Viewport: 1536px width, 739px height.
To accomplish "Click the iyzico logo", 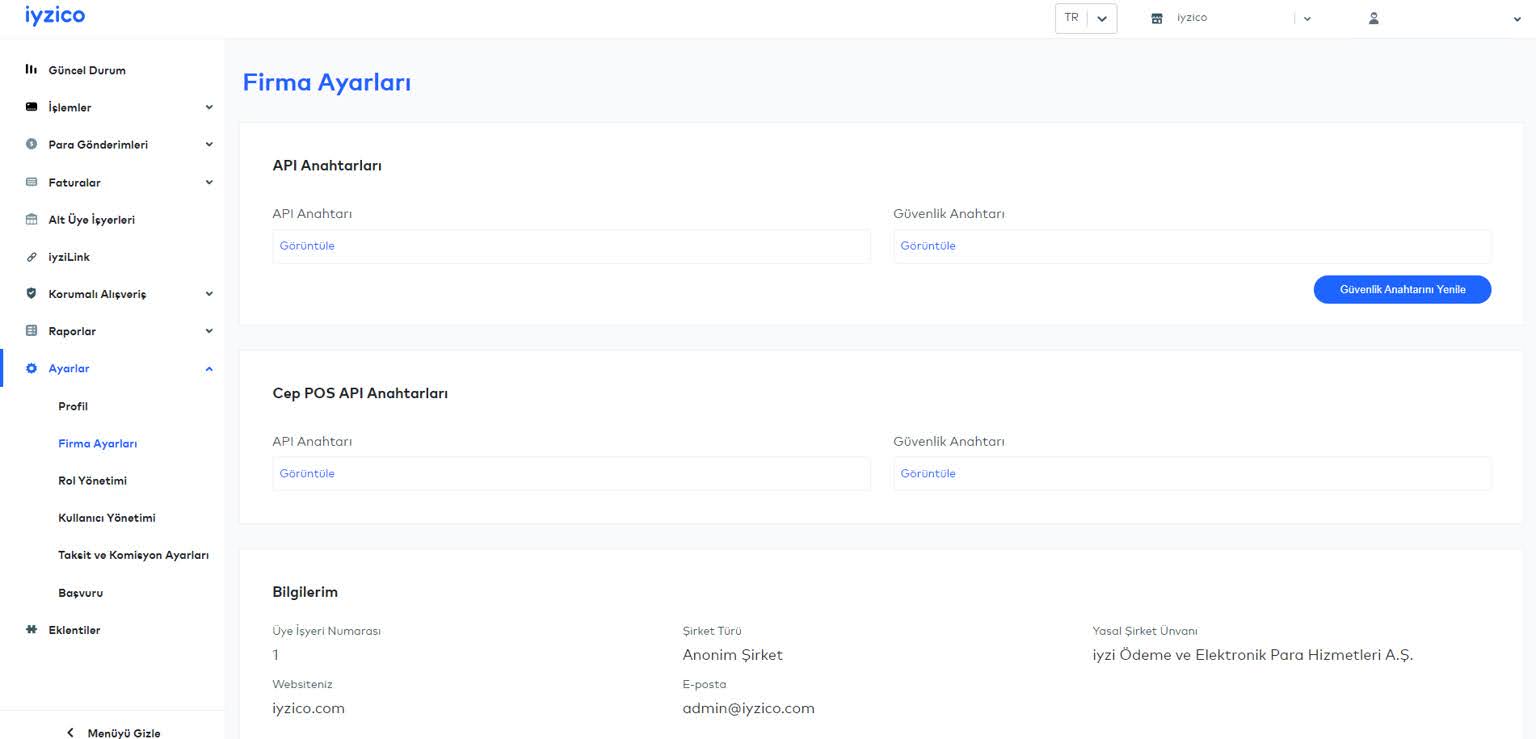I will [55, 15].
